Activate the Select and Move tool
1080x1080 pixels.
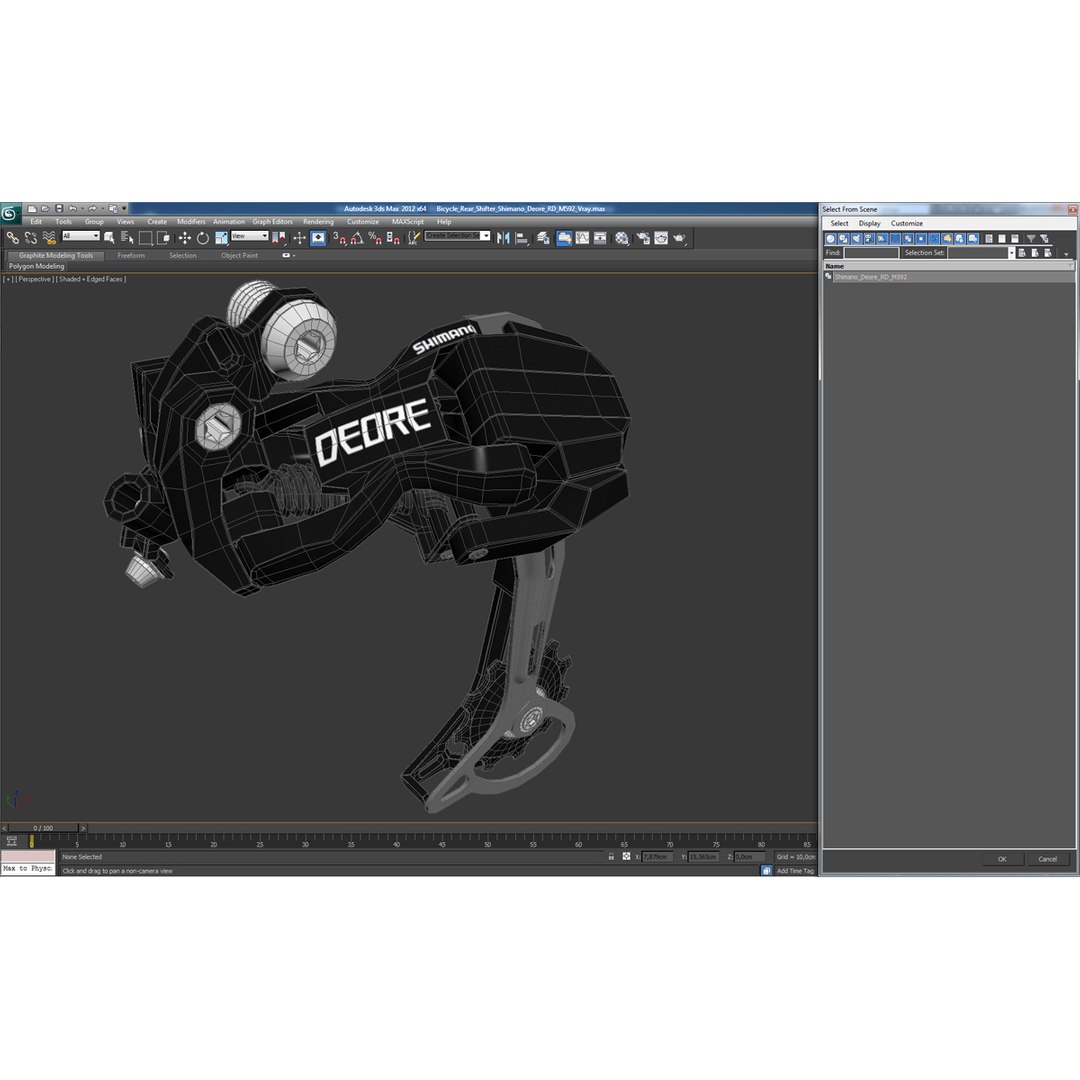pyautogui.click(x=185, y=238)
